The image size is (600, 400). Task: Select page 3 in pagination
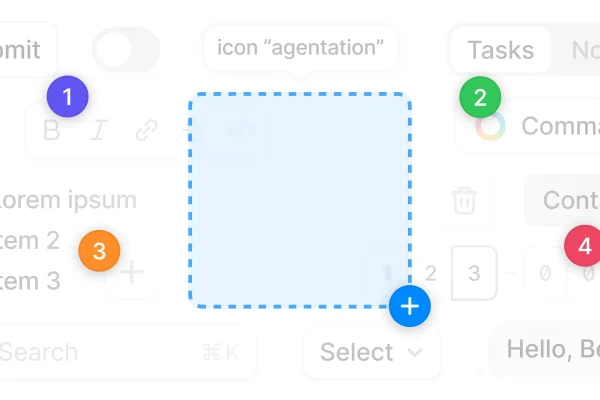tap(474, 273)
